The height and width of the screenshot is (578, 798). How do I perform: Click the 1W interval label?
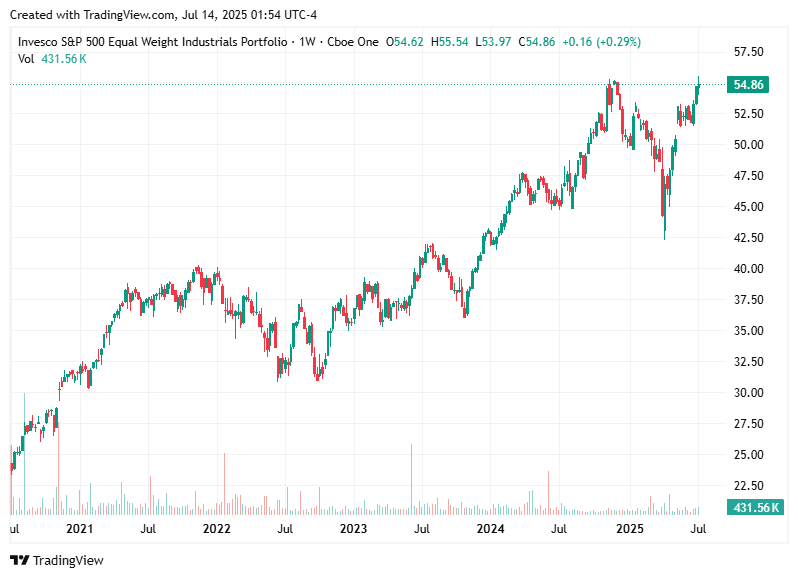pos(307,42)
